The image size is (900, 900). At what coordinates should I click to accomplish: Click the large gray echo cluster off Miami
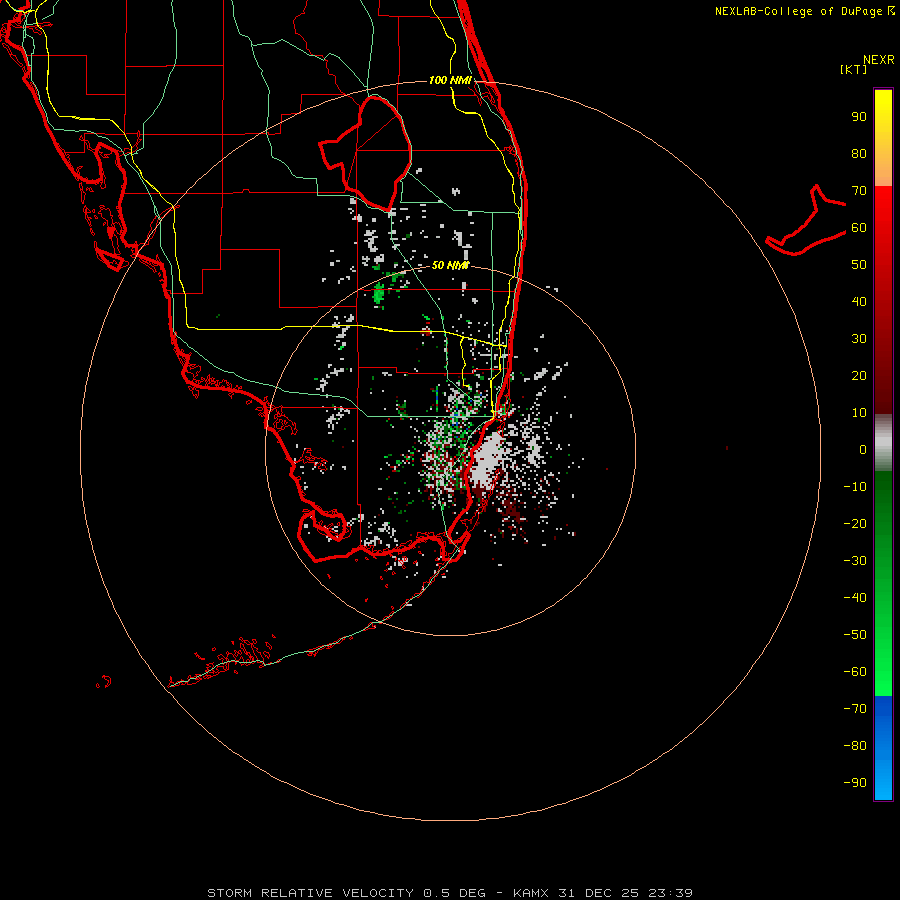486,460
